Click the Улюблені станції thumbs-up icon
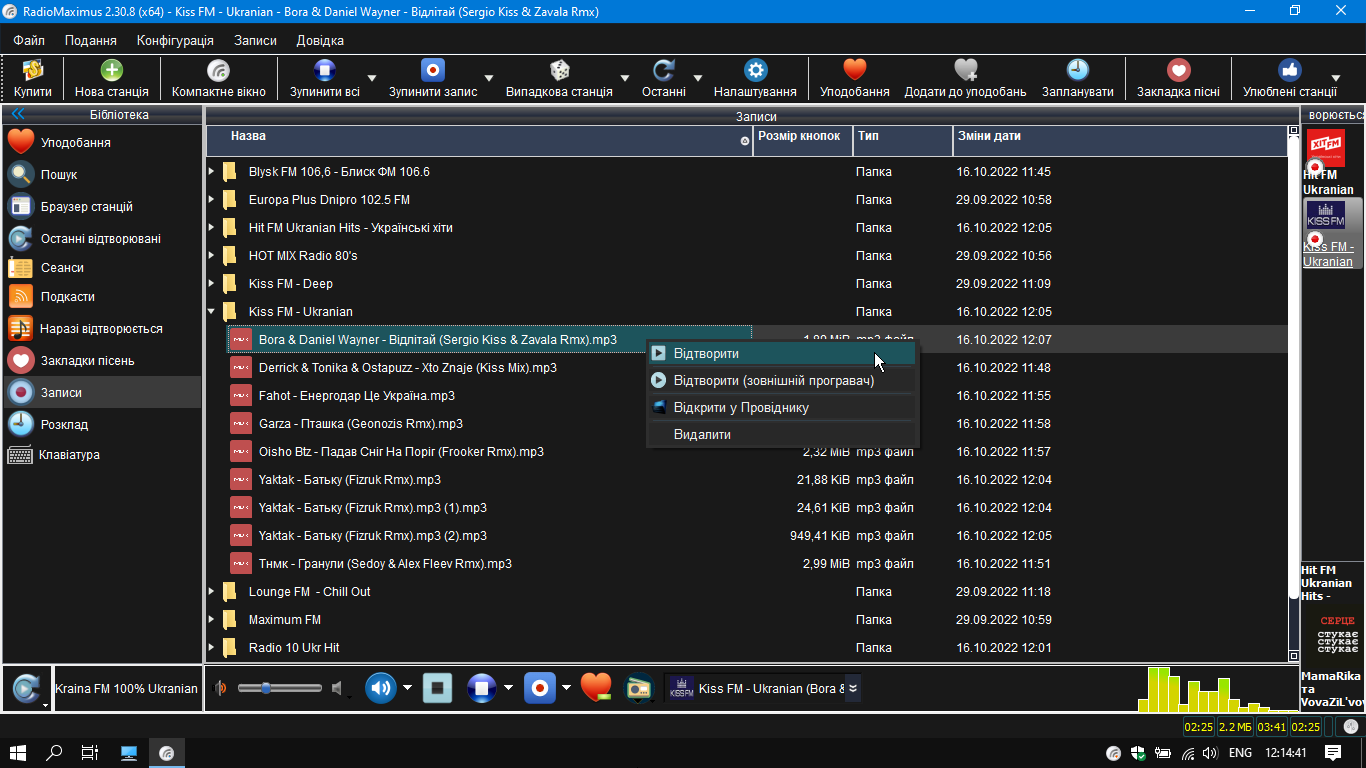Viewport: 1366px width, 768px height. pyautogui.click(x=1289, y=71)
